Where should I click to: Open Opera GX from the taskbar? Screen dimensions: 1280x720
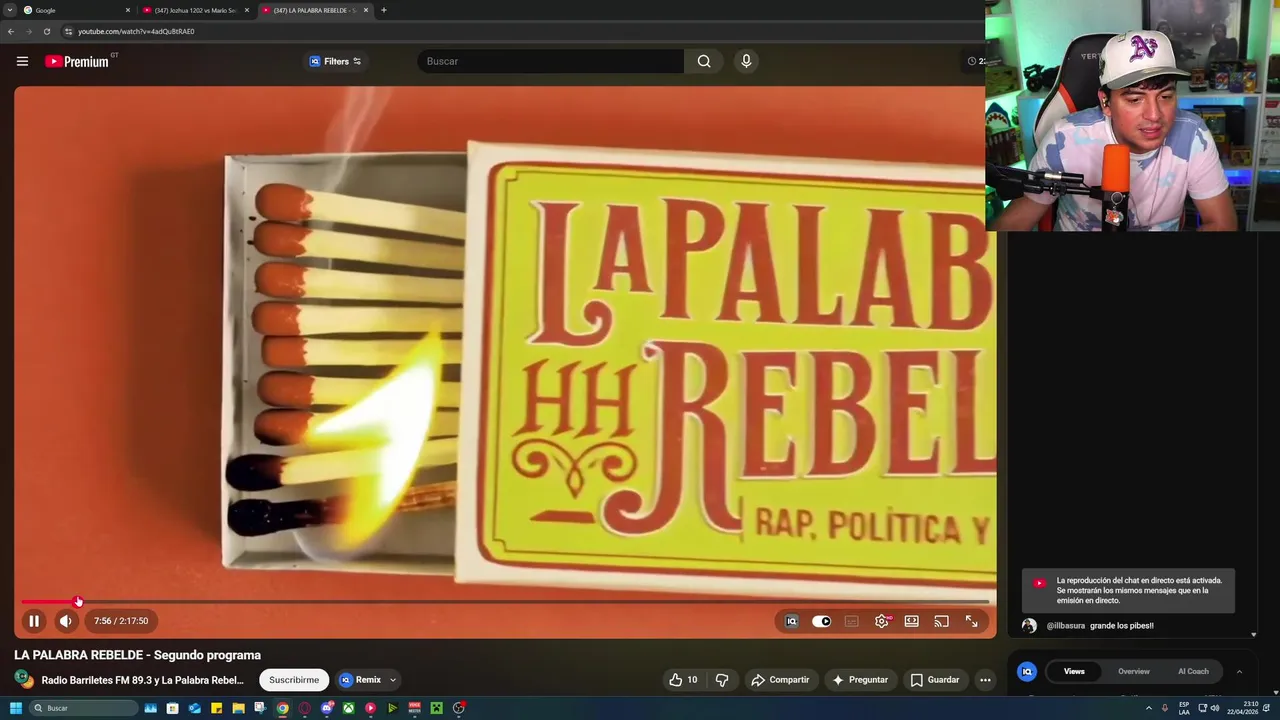point(305,708)
